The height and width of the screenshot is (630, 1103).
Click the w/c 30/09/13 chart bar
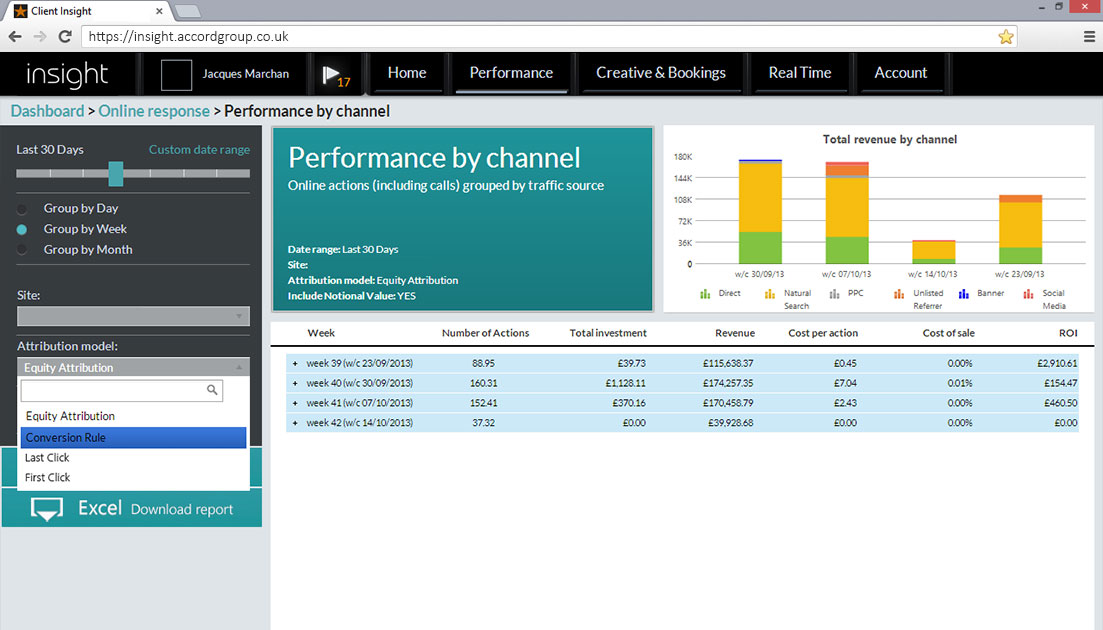pos(760,212)
